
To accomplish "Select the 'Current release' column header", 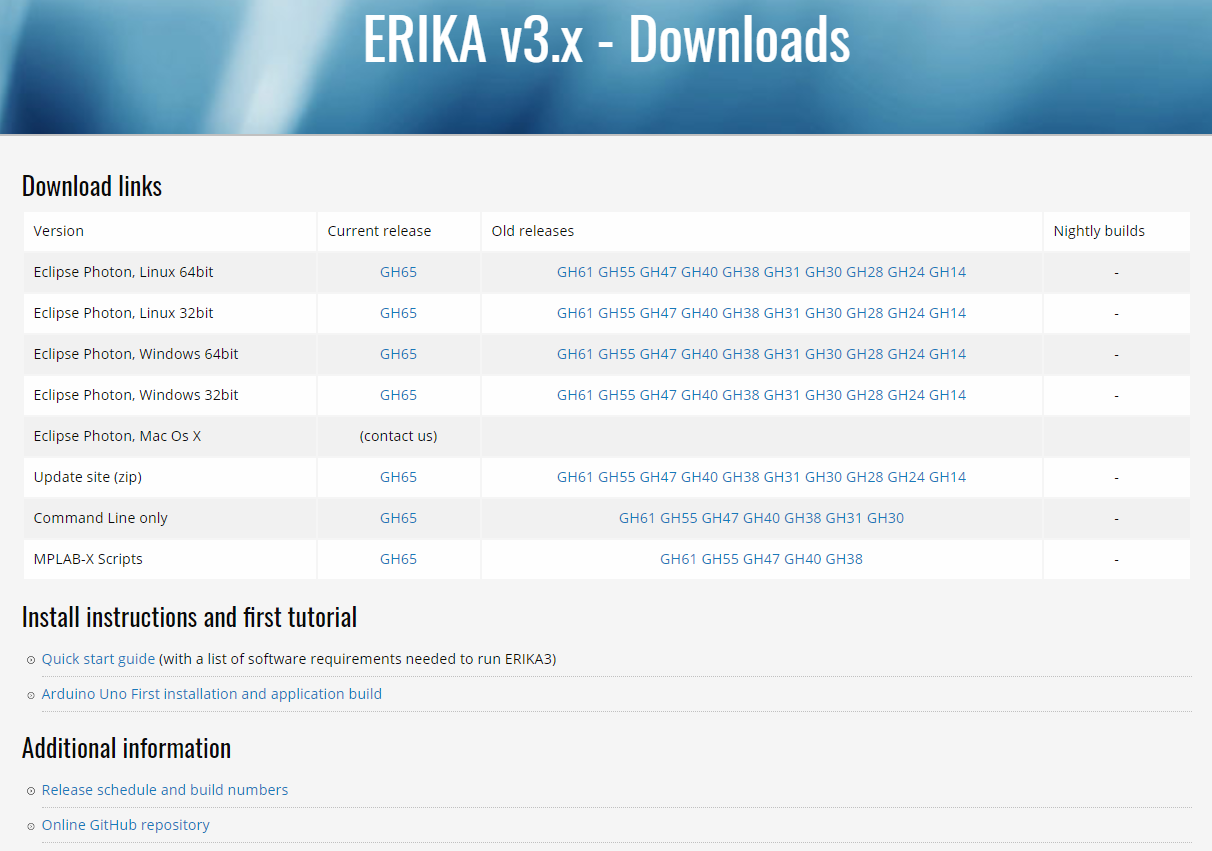I will pyautogui.click(x=379, y=231).
